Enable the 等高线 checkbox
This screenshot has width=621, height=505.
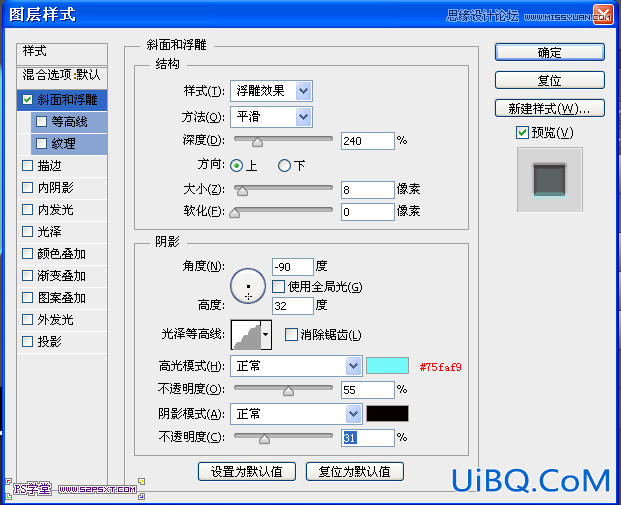pyautogui.click(x=41, y=122)
